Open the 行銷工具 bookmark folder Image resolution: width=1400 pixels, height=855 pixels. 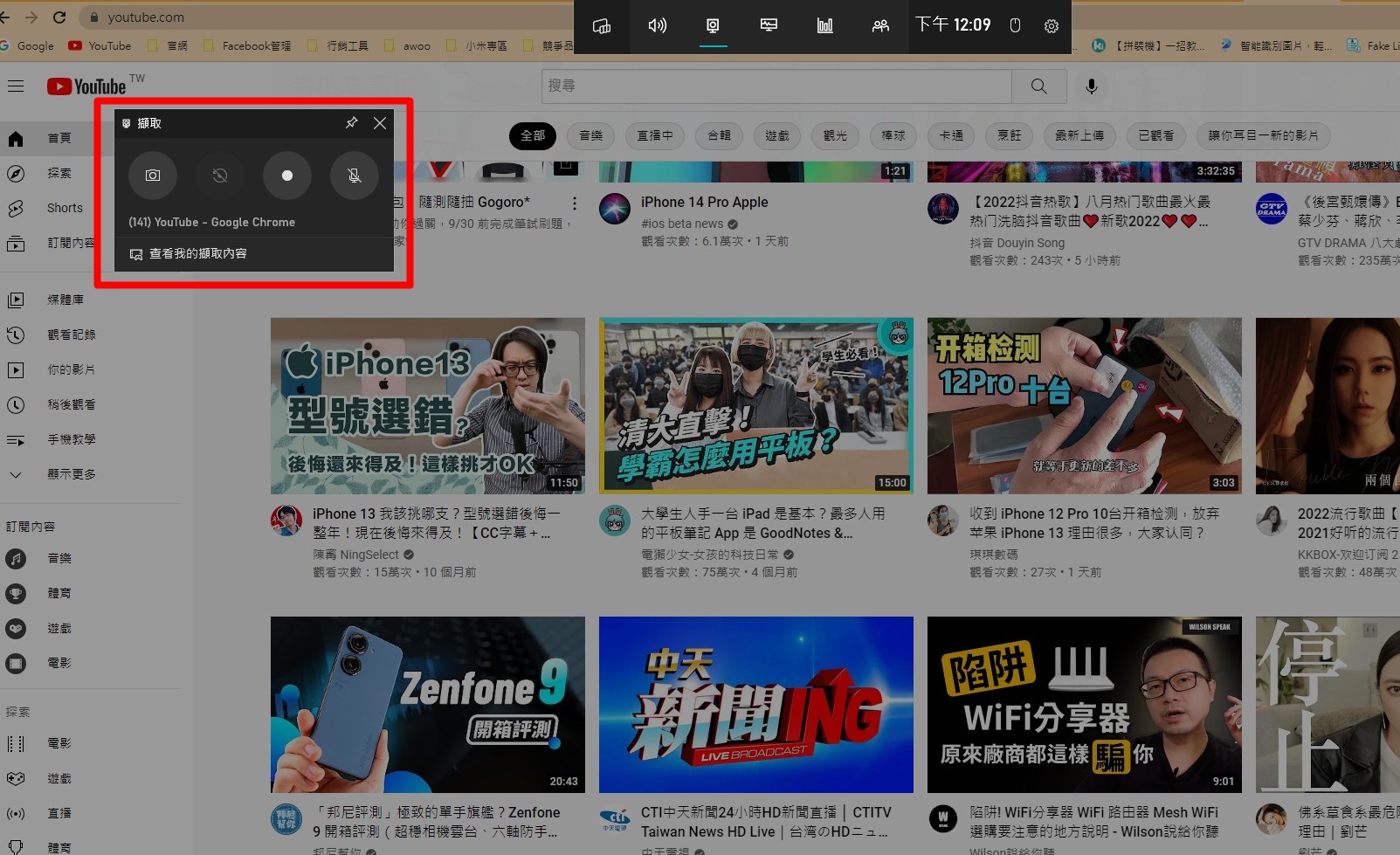pos(338,45)
